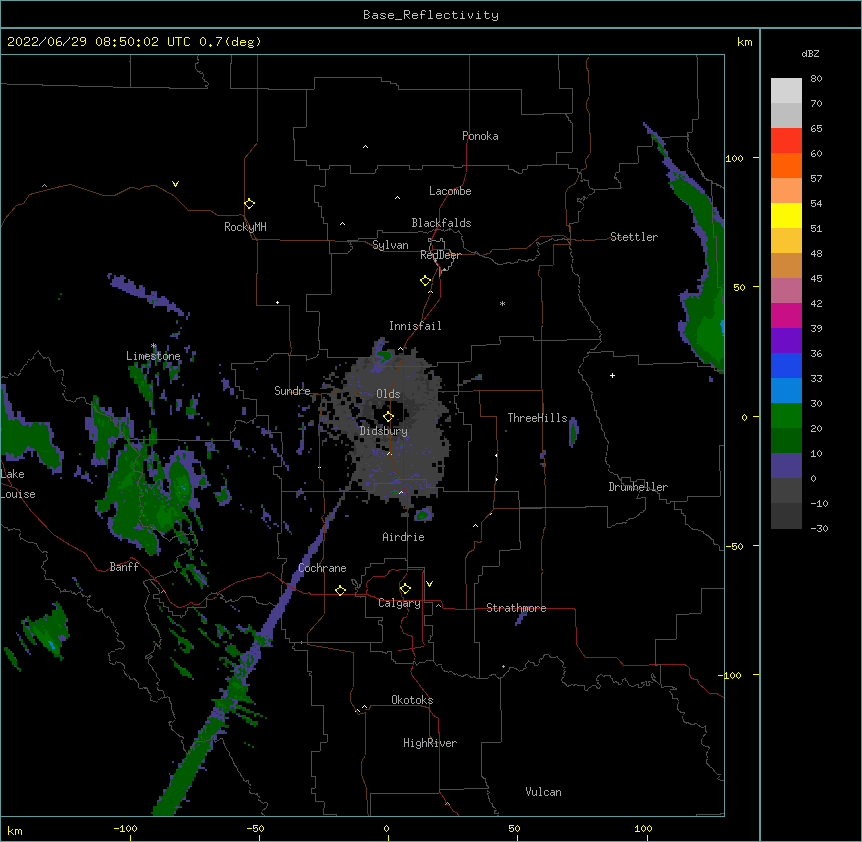This screenshot has height=842, width=862.
Task: Click the dark gray -10 dBZ legend swatch
Action: tap(786, 516)
